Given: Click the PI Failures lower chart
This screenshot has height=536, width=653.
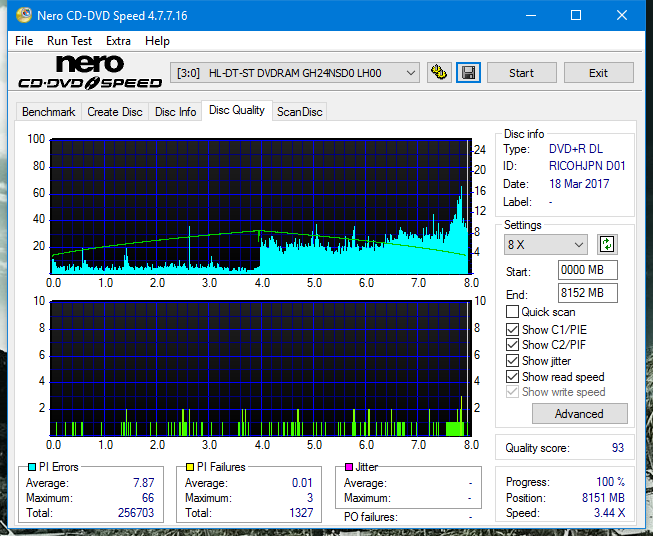Looking at the screenshot, I should [261, 368].
